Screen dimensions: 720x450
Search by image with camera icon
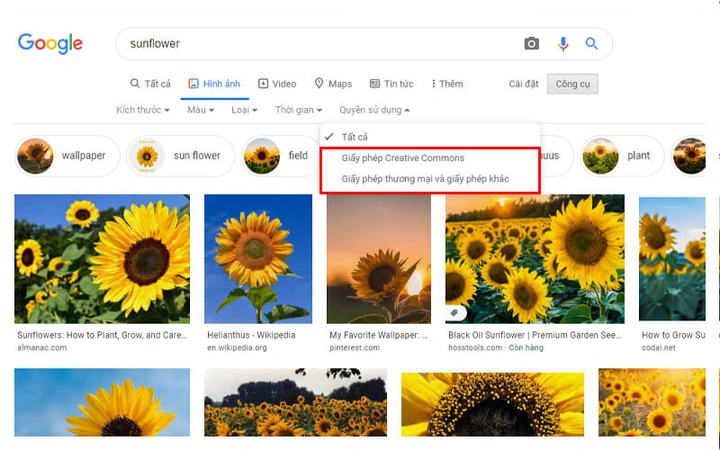point(531,44)
